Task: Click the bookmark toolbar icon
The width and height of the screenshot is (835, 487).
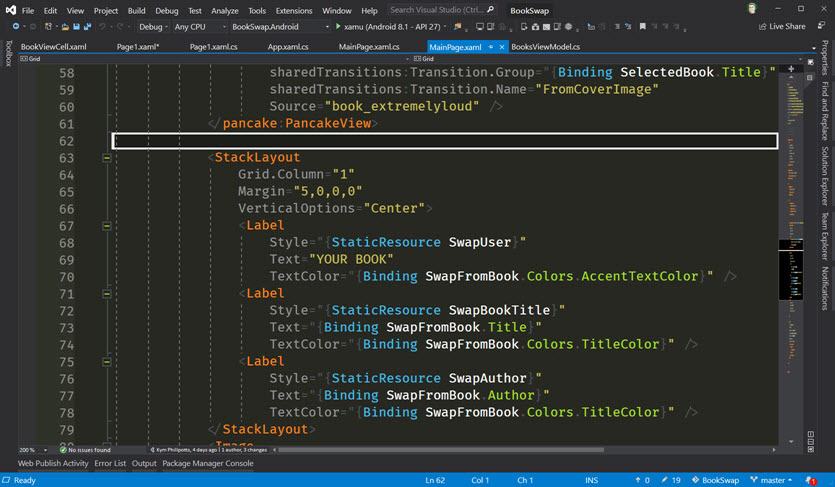Action: pyautogui.click(x=643, y=26)
